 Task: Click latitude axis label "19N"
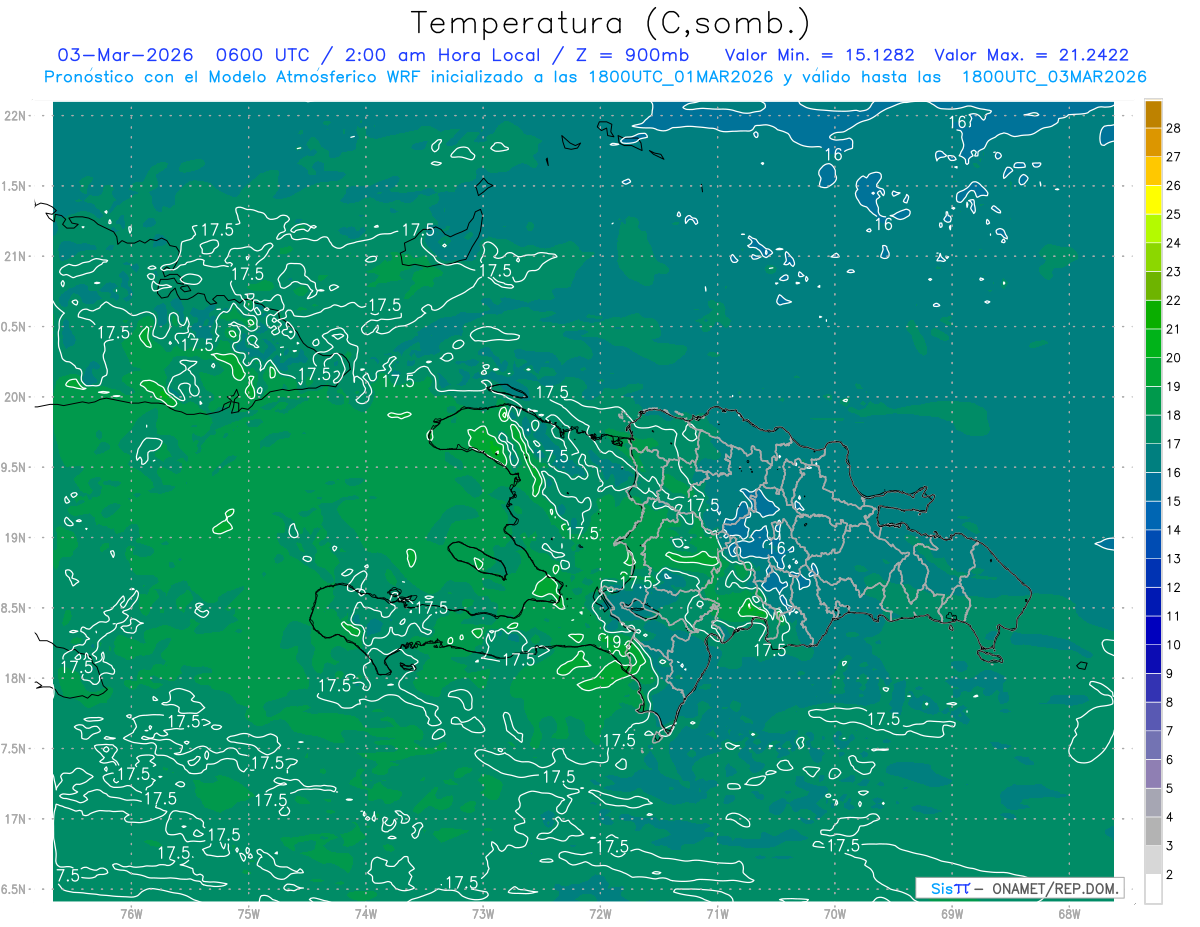(16, 537)
